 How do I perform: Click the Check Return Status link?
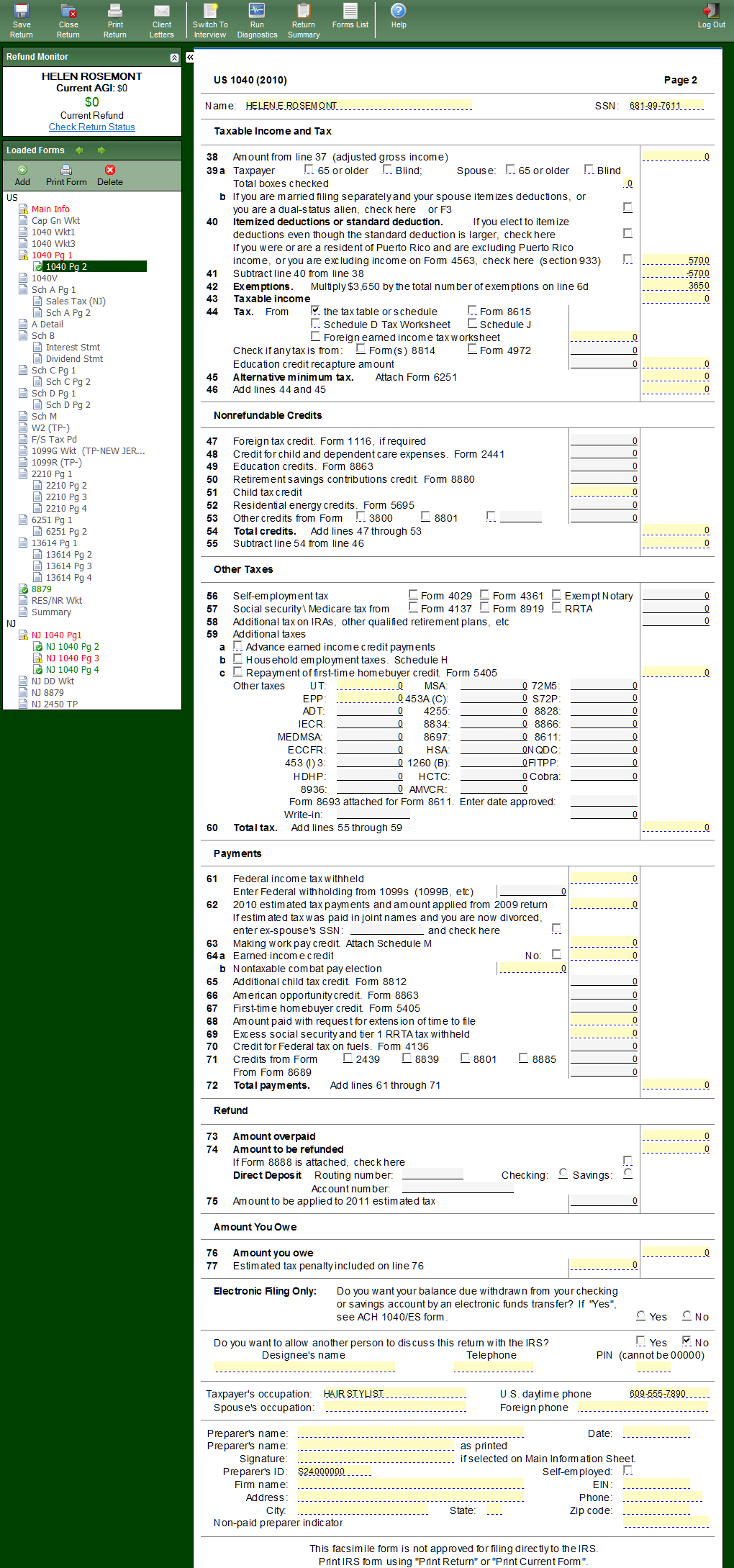(x=91, y=127)
